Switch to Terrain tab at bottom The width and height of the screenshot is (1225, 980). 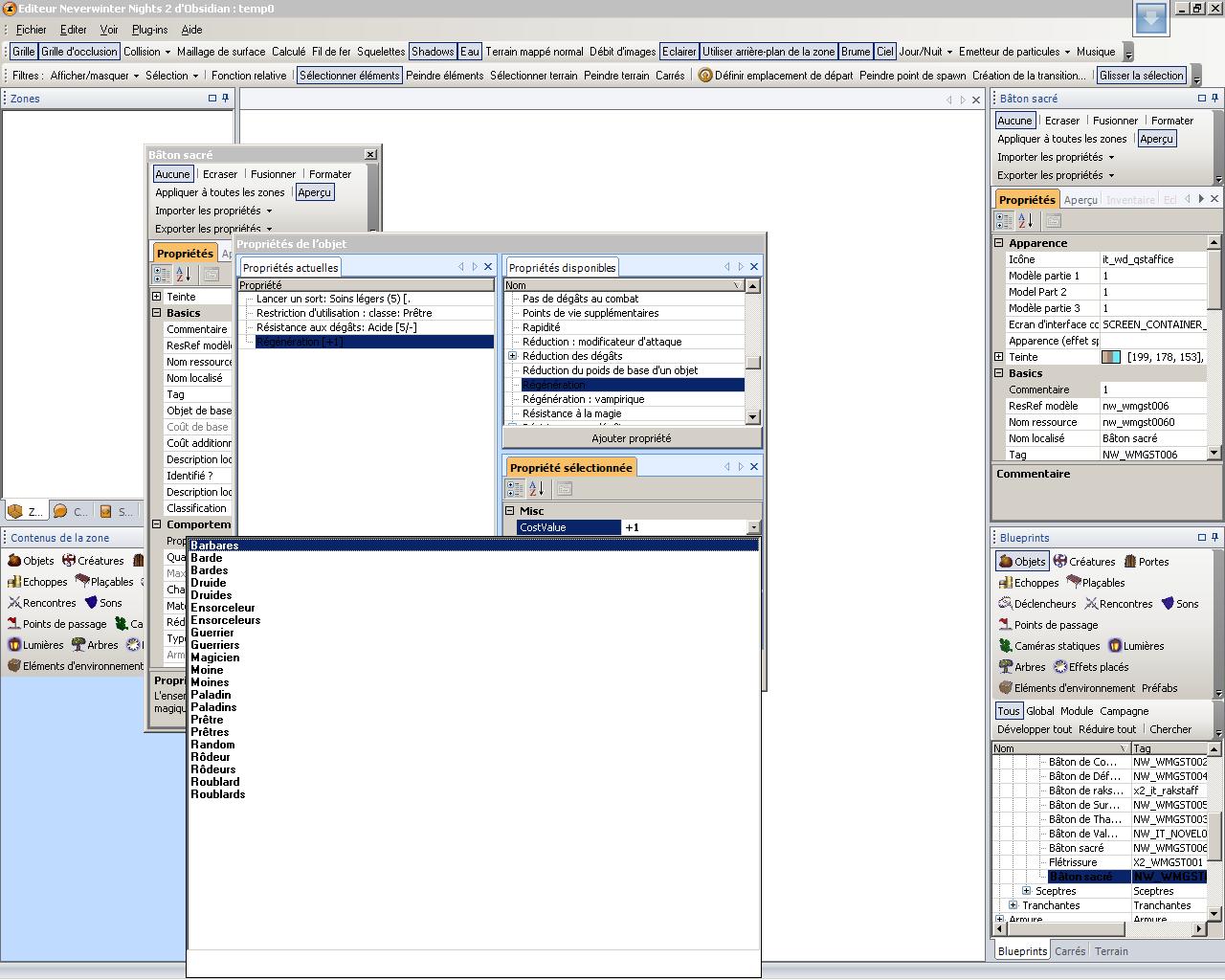1111,951
